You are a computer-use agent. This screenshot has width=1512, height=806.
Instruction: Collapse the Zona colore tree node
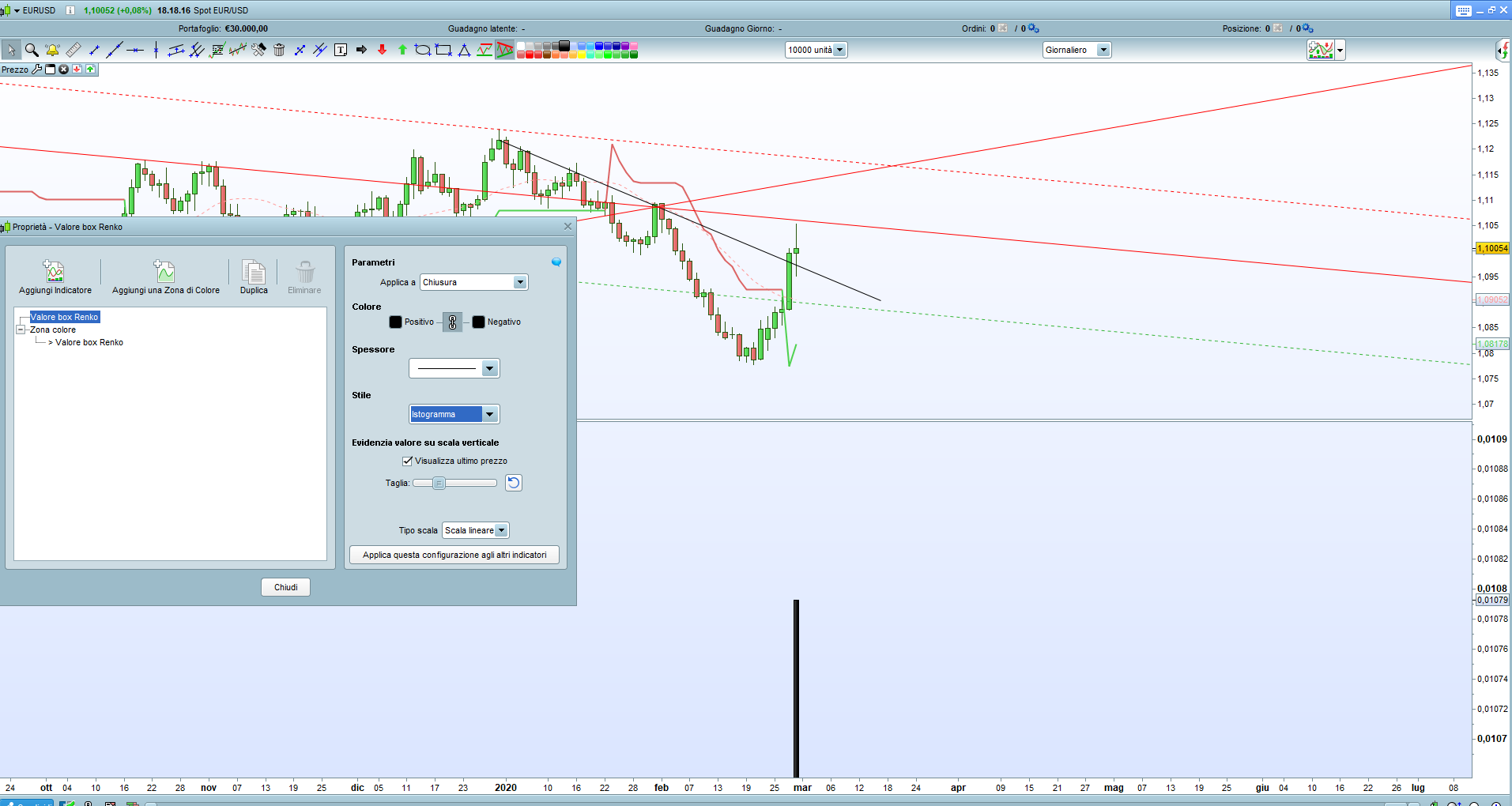tap(21, 330)
